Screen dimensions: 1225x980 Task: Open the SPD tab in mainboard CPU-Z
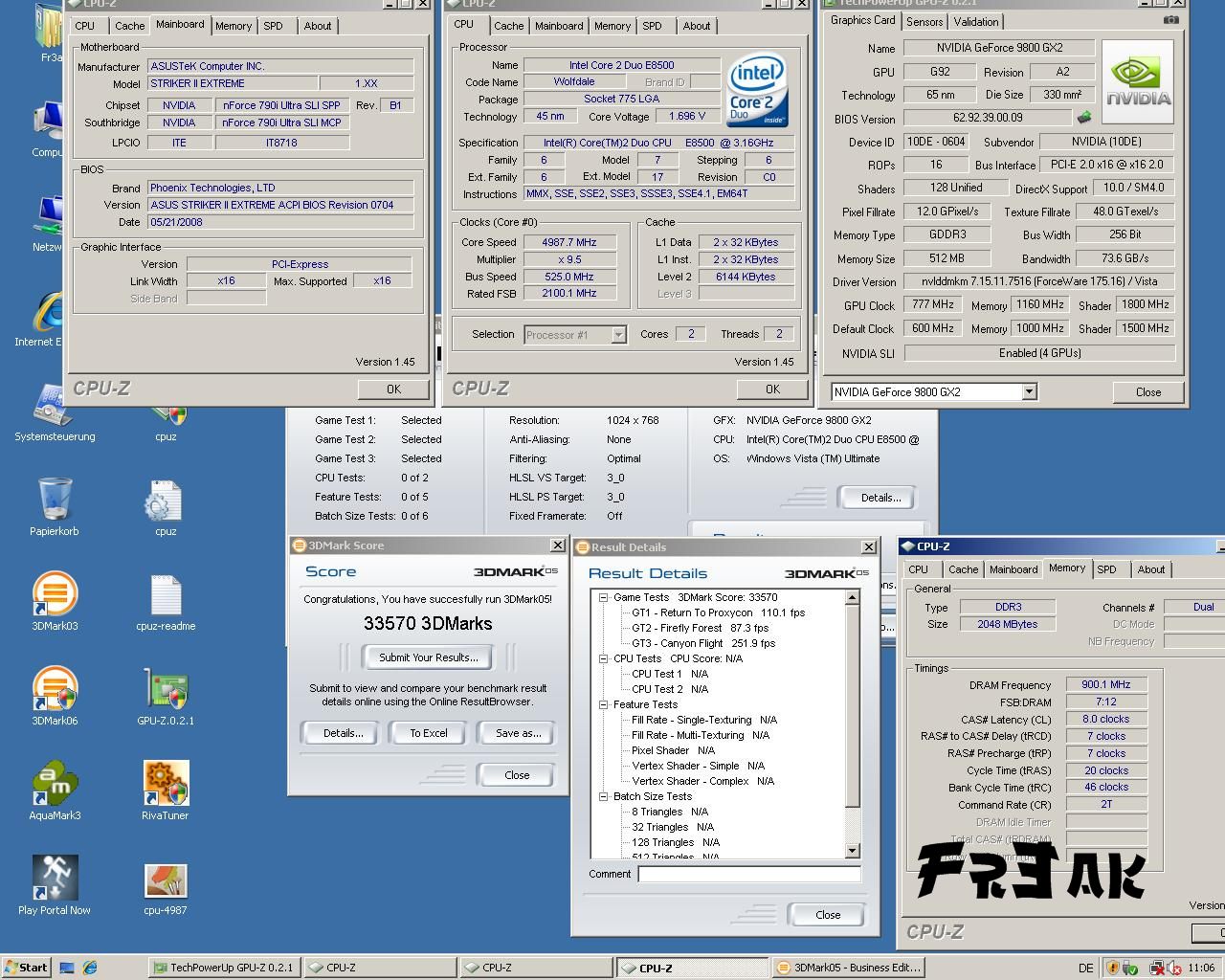[x=273, y=26]
